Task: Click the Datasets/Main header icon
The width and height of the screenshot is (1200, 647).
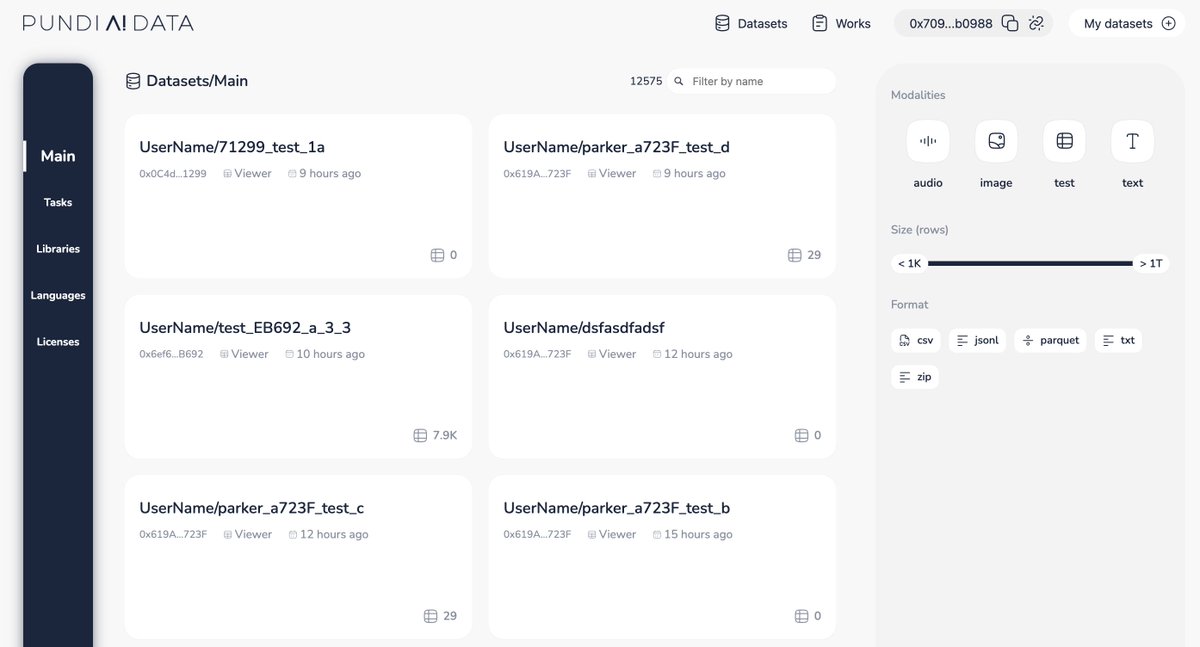Action: pyautogui.click(x=133, y=80)
